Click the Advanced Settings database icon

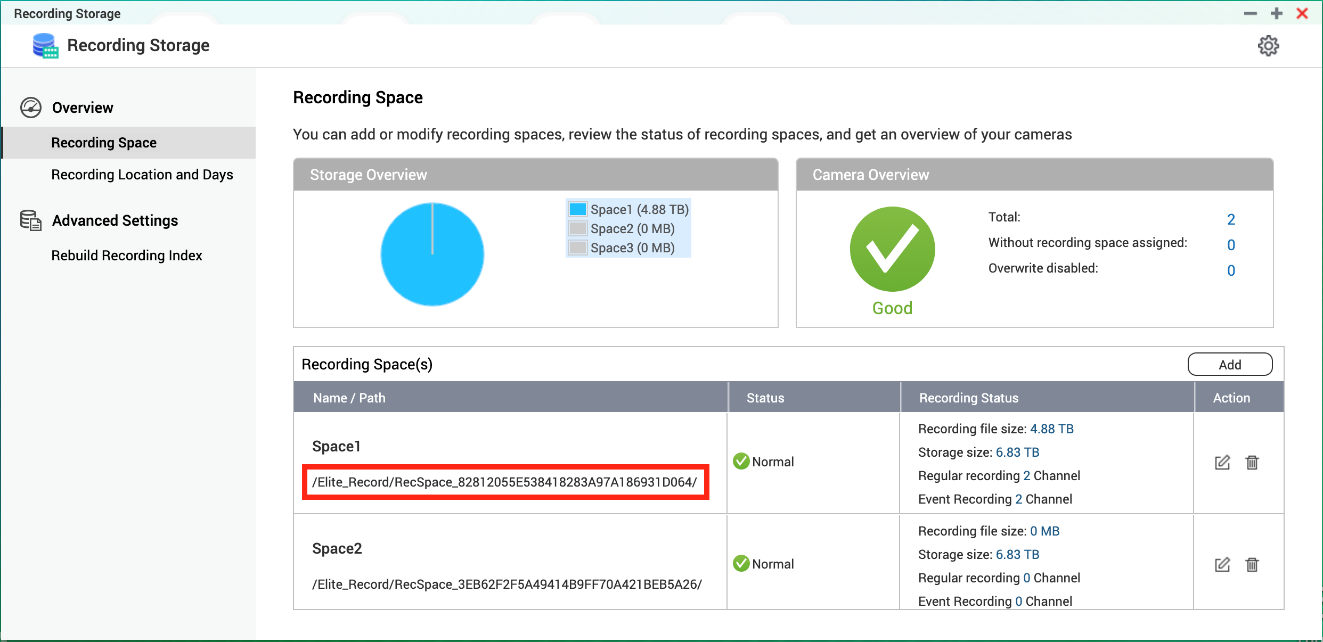[x=31, y=221]
